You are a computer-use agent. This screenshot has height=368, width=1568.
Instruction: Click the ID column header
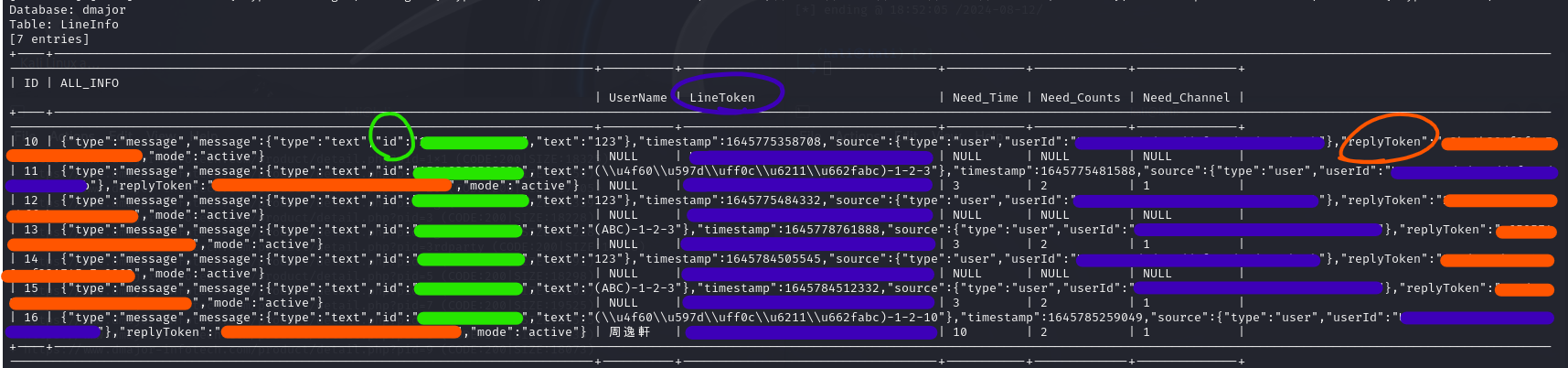pos(31,83)
